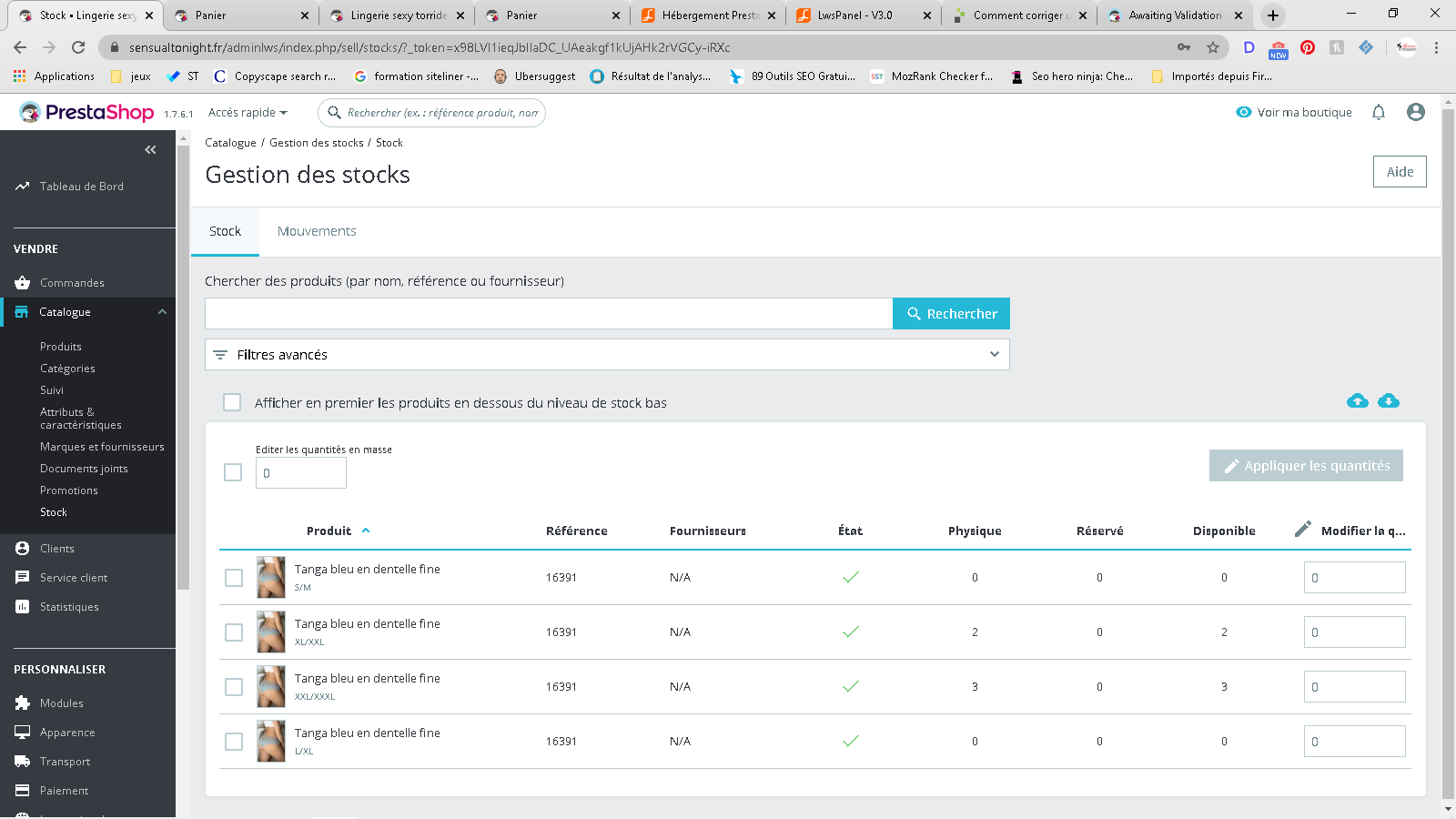Viewport: 1456px width, 819px height.
Task: Check the low stock first checkbox
Action: pyautogui.click(x=232, y=402)
